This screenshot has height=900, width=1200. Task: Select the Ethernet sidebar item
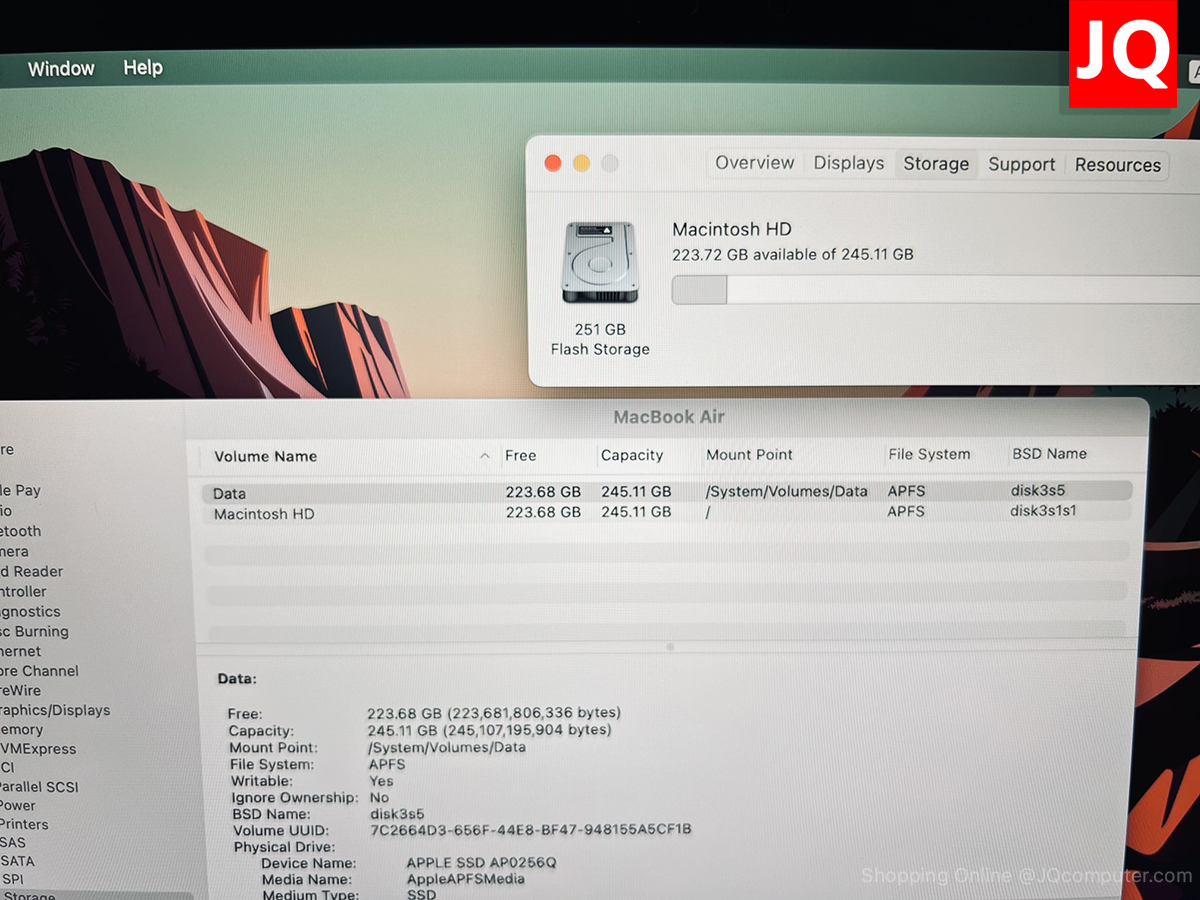coord(21,651)
